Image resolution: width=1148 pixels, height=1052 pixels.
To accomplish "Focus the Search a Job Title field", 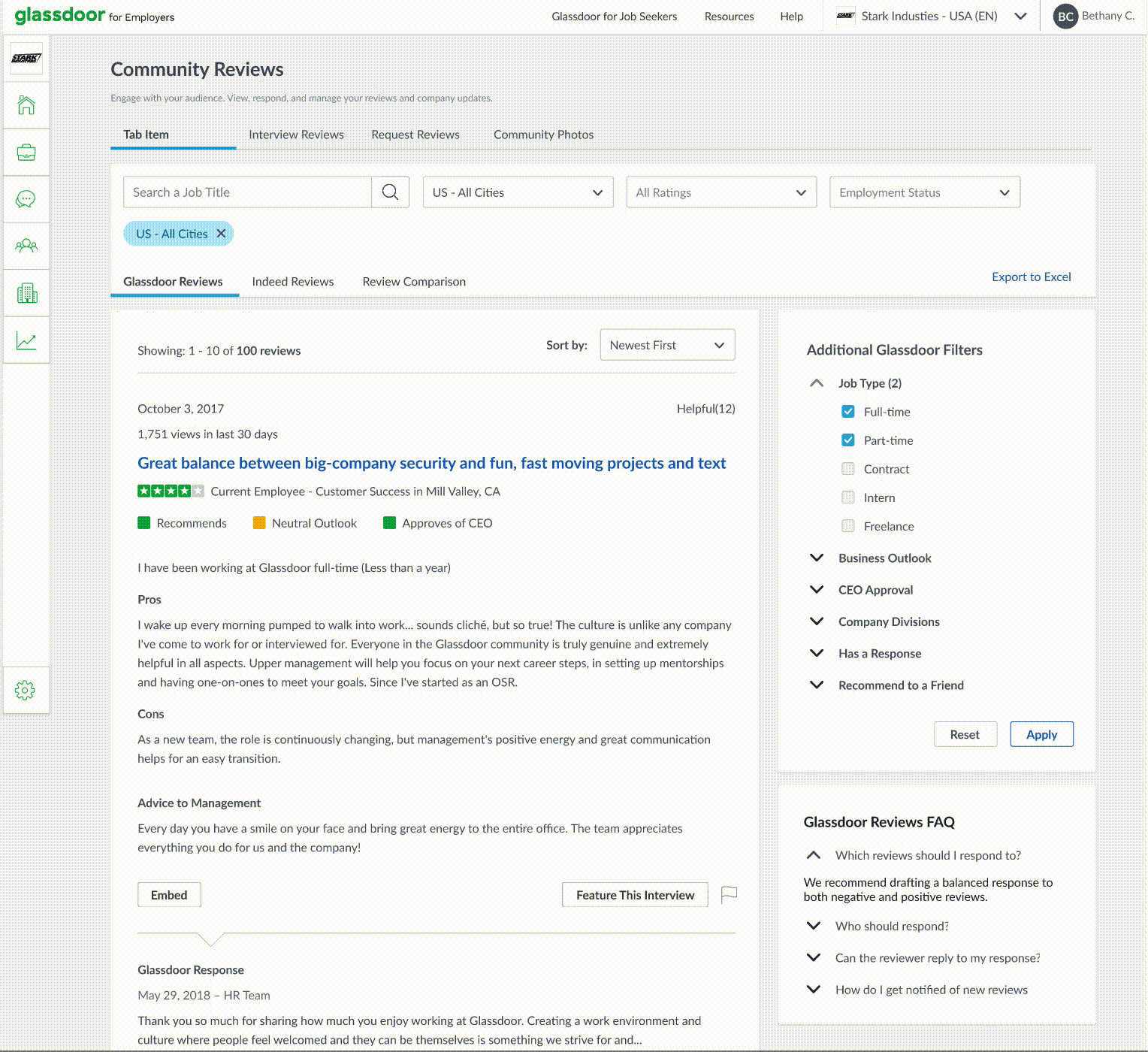I will coord(247,192).
